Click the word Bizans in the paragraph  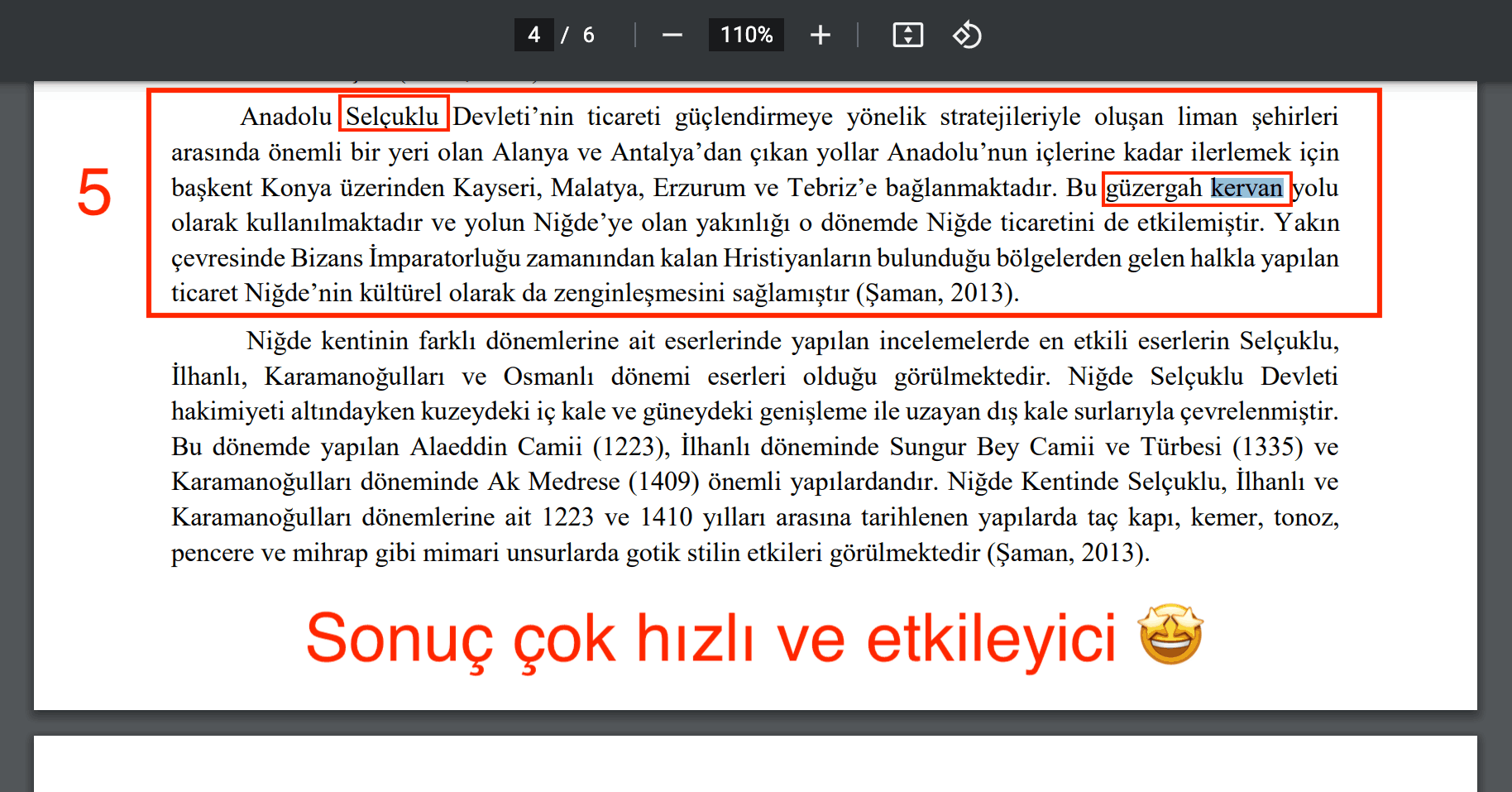pos(327,258)
